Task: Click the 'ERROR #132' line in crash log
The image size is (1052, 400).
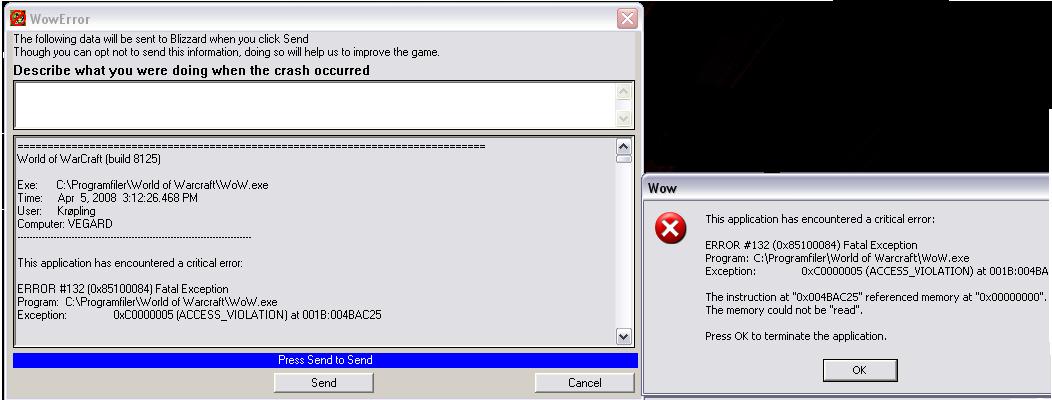Action: point(123,289)
